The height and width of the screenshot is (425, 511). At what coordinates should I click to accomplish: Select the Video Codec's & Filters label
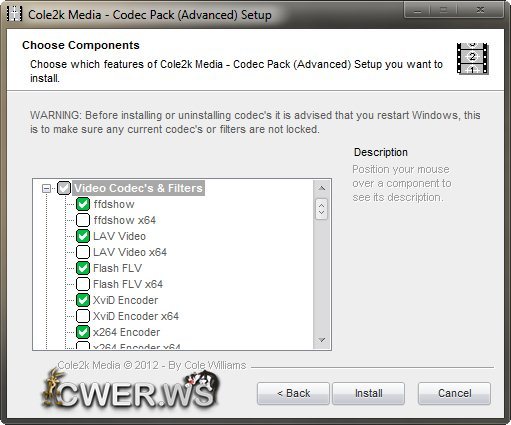tap(138, 188)
